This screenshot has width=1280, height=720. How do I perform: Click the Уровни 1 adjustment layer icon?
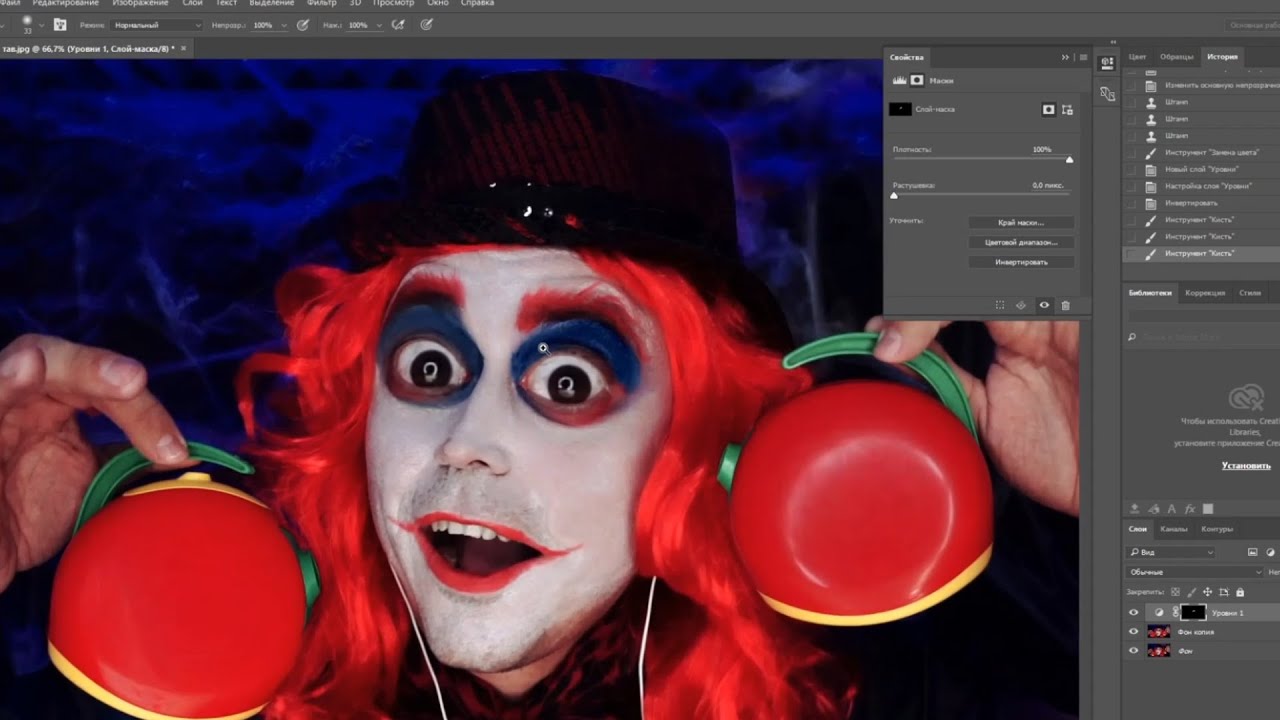tap(1159, 612)
